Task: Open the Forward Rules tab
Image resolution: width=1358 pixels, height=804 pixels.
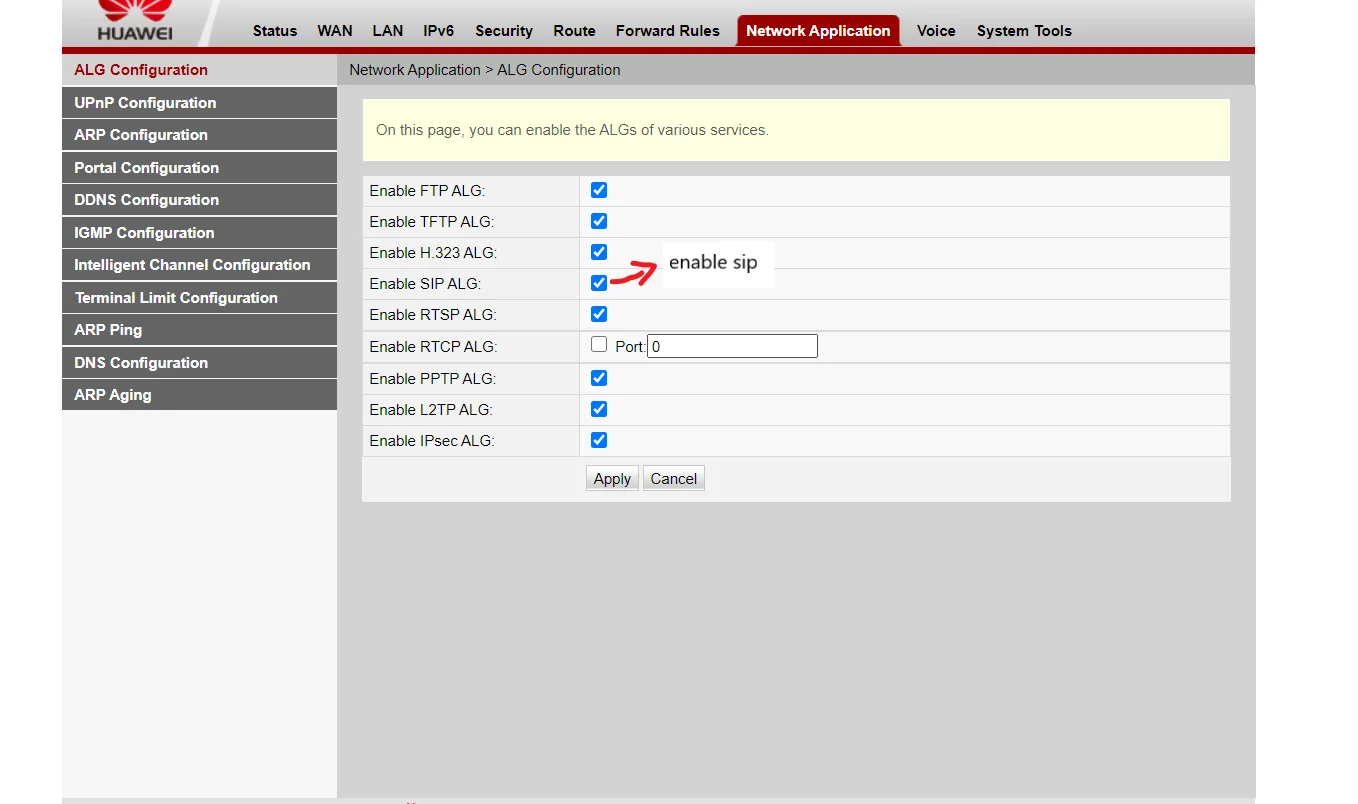Action: point(667,31)
